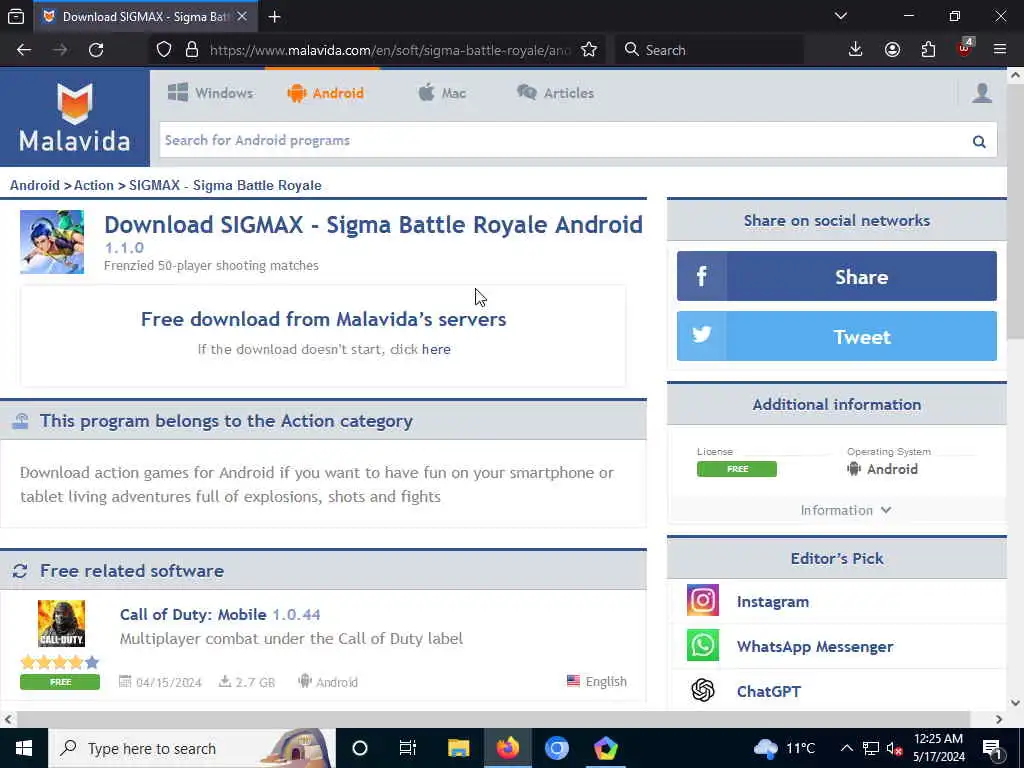Open a new browser tab
This screenshot has width=1024, height=768.
(274, 17)
